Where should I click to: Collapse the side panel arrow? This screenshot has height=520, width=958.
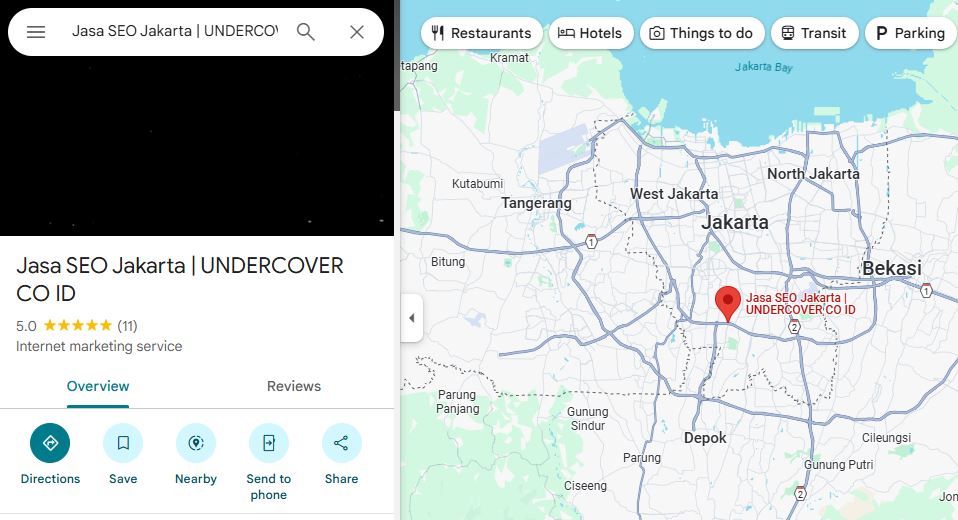point(412,318)
